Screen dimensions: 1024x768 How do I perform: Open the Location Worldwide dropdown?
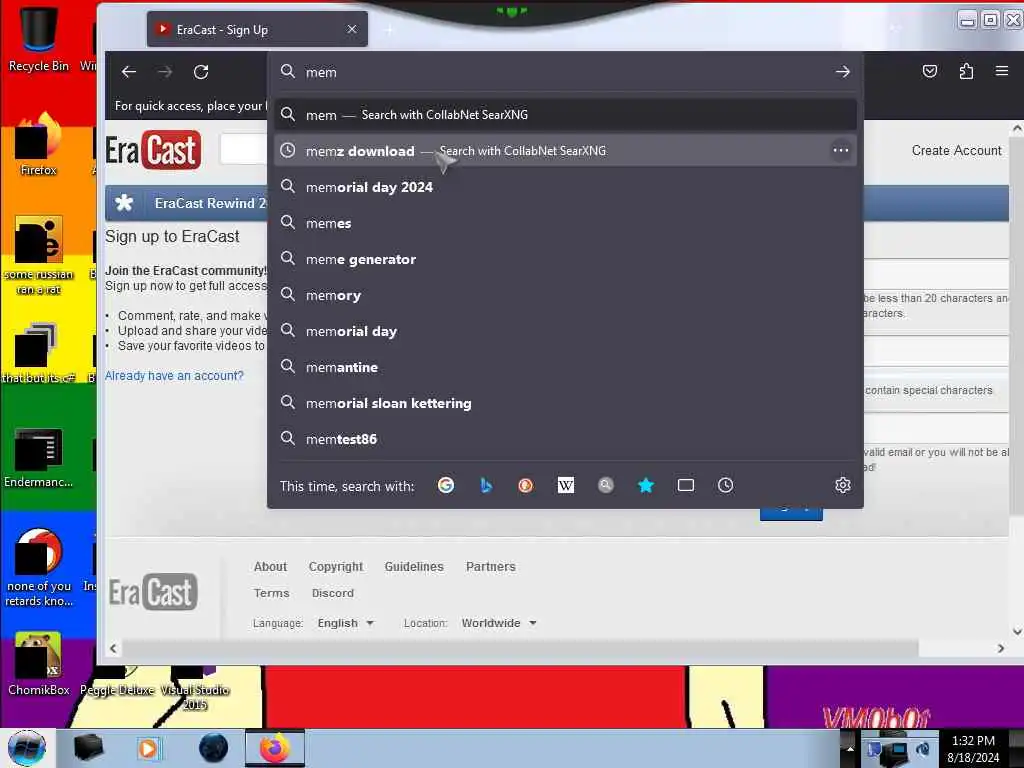pyautogui.click(x=499, y=623)
